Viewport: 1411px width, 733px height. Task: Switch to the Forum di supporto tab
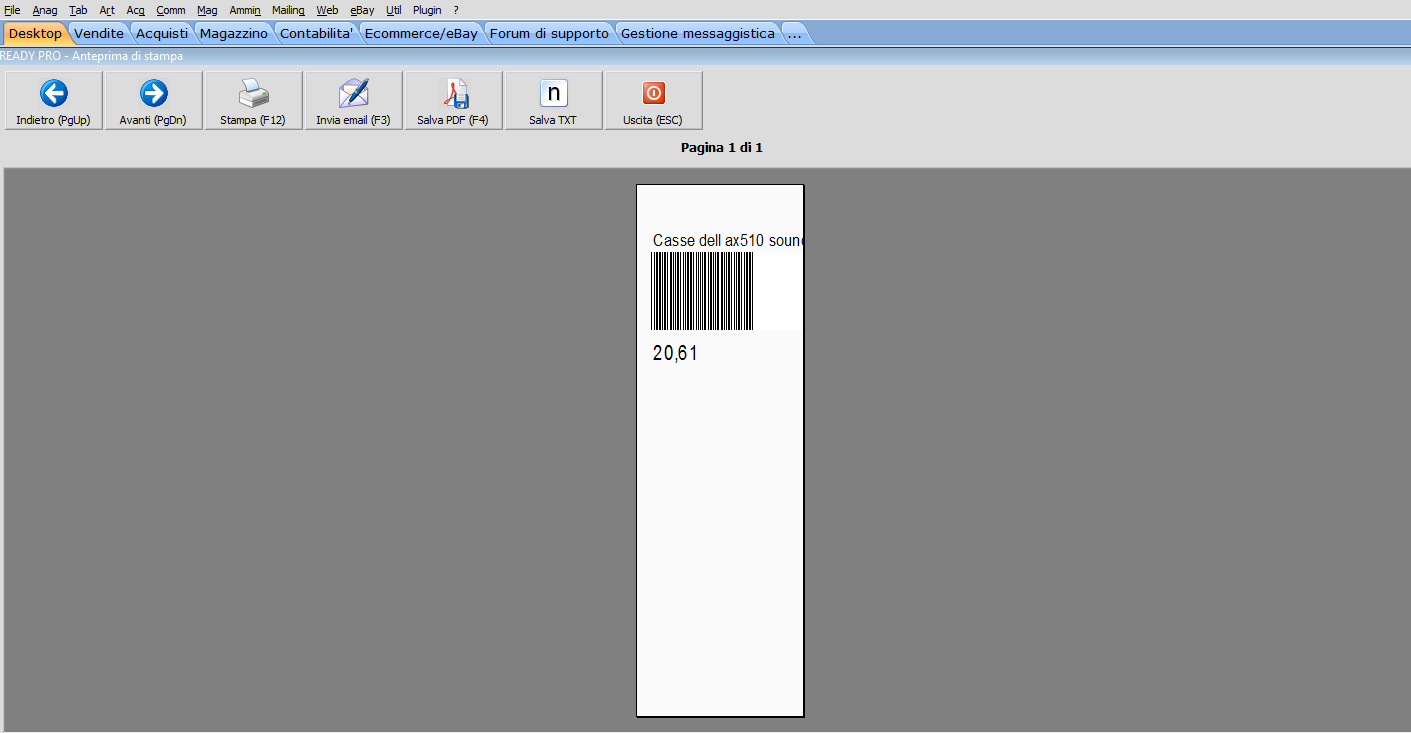click(x=549, y=33)
